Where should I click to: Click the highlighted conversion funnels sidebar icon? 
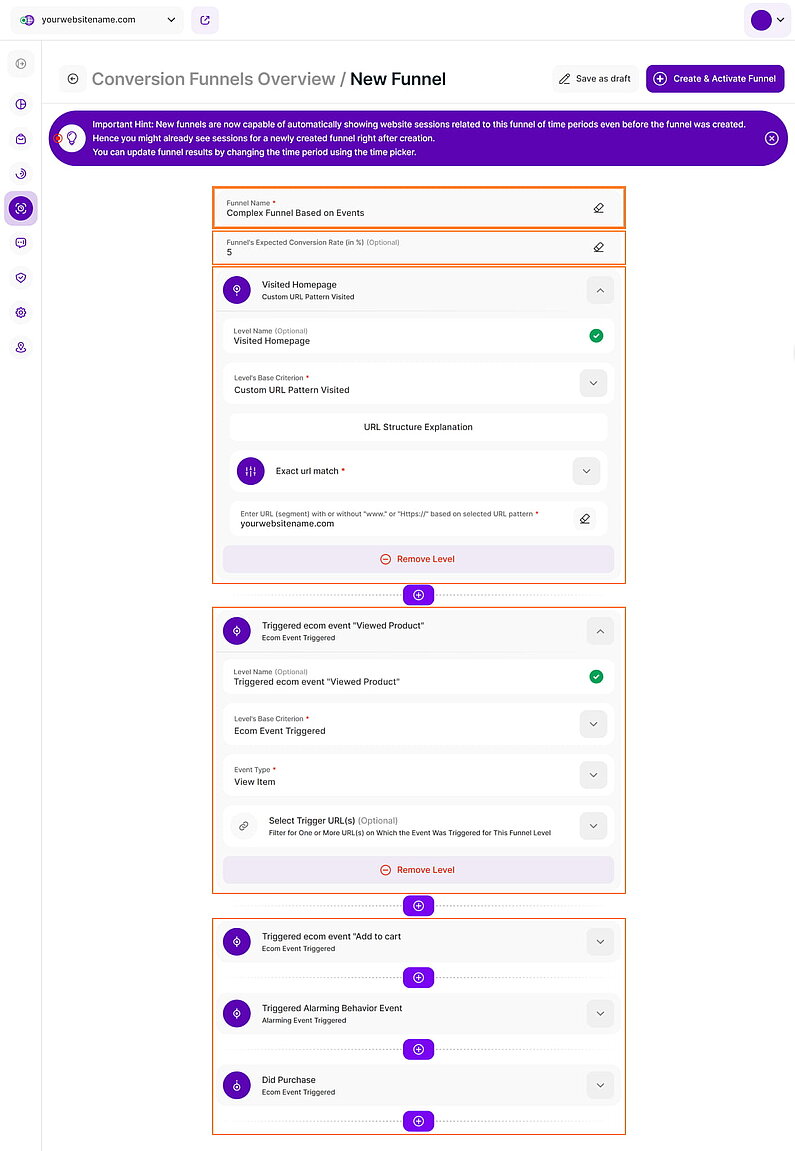tap(22, 208)
